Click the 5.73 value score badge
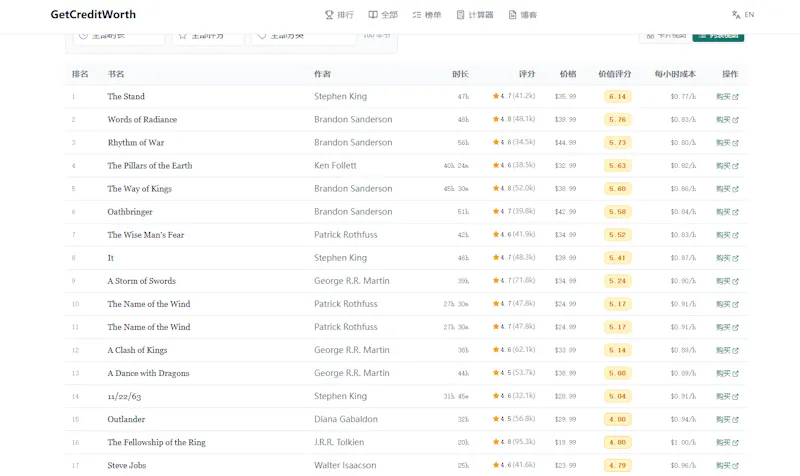Image resolution: width=800 pixels, height=476 pixels. coord(617,142)
